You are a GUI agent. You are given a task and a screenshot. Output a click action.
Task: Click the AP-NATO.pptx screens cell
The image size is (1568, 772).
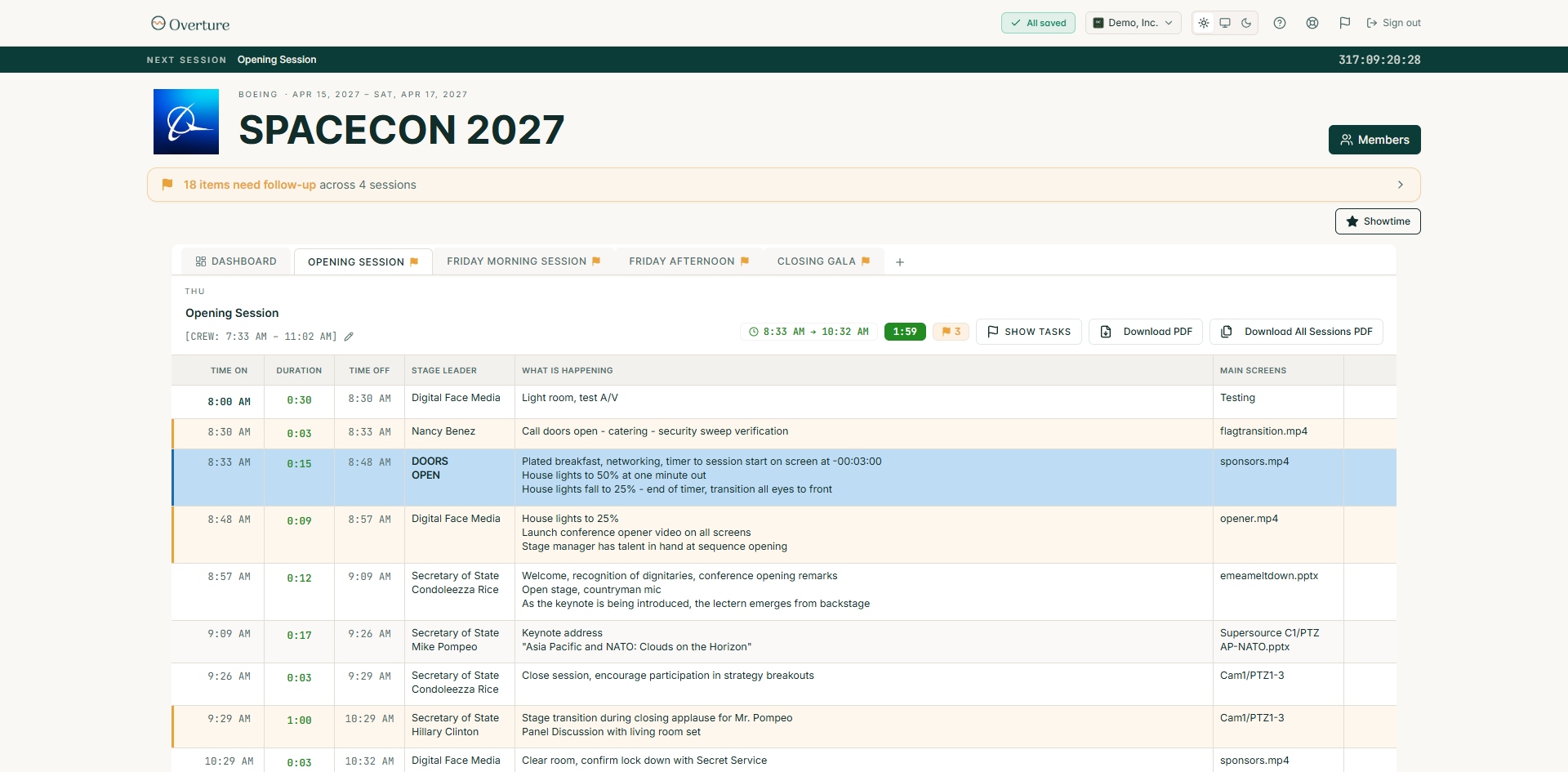[1278, 642]
